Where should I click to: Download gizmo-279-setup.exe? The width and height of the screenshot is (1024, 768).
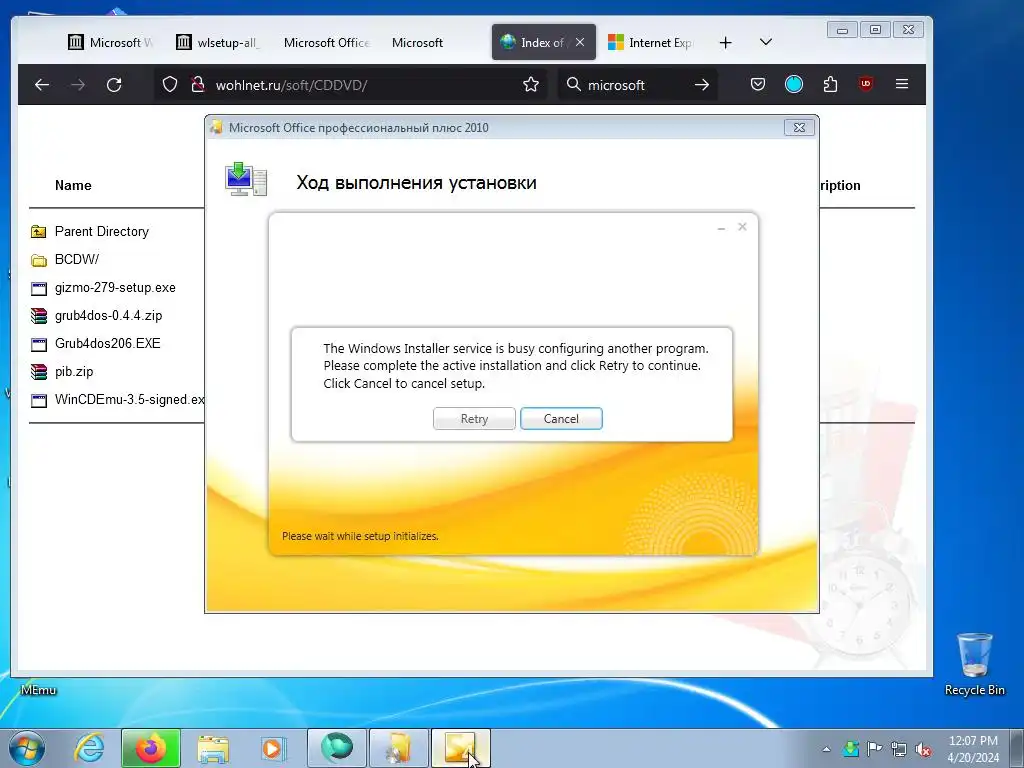[115, 287]
